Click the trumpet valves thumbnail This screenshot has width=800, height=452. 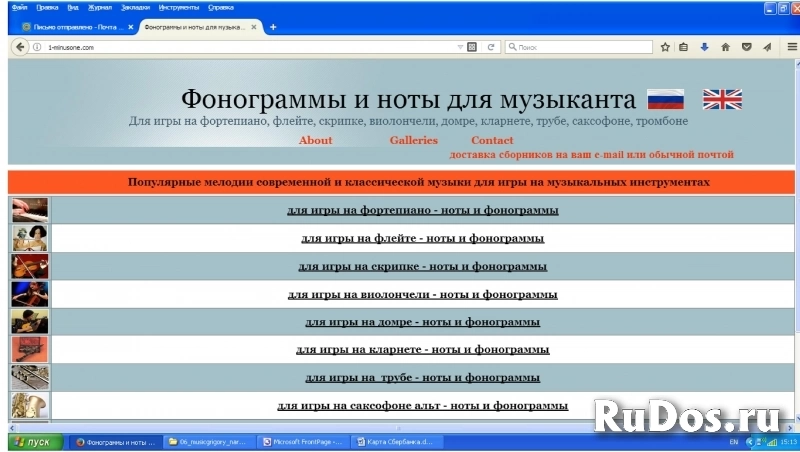[30, 378]
